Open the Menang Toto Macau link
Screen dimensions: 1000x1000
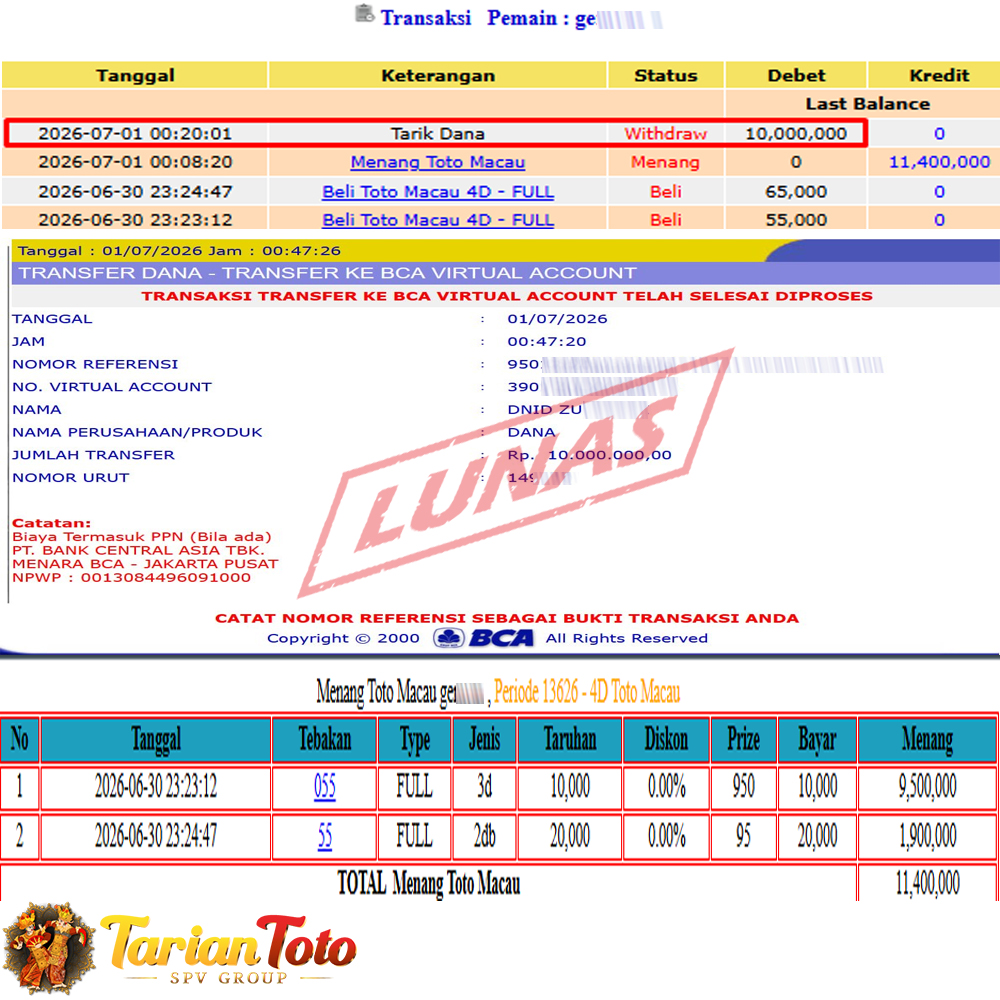pos(438,162)
